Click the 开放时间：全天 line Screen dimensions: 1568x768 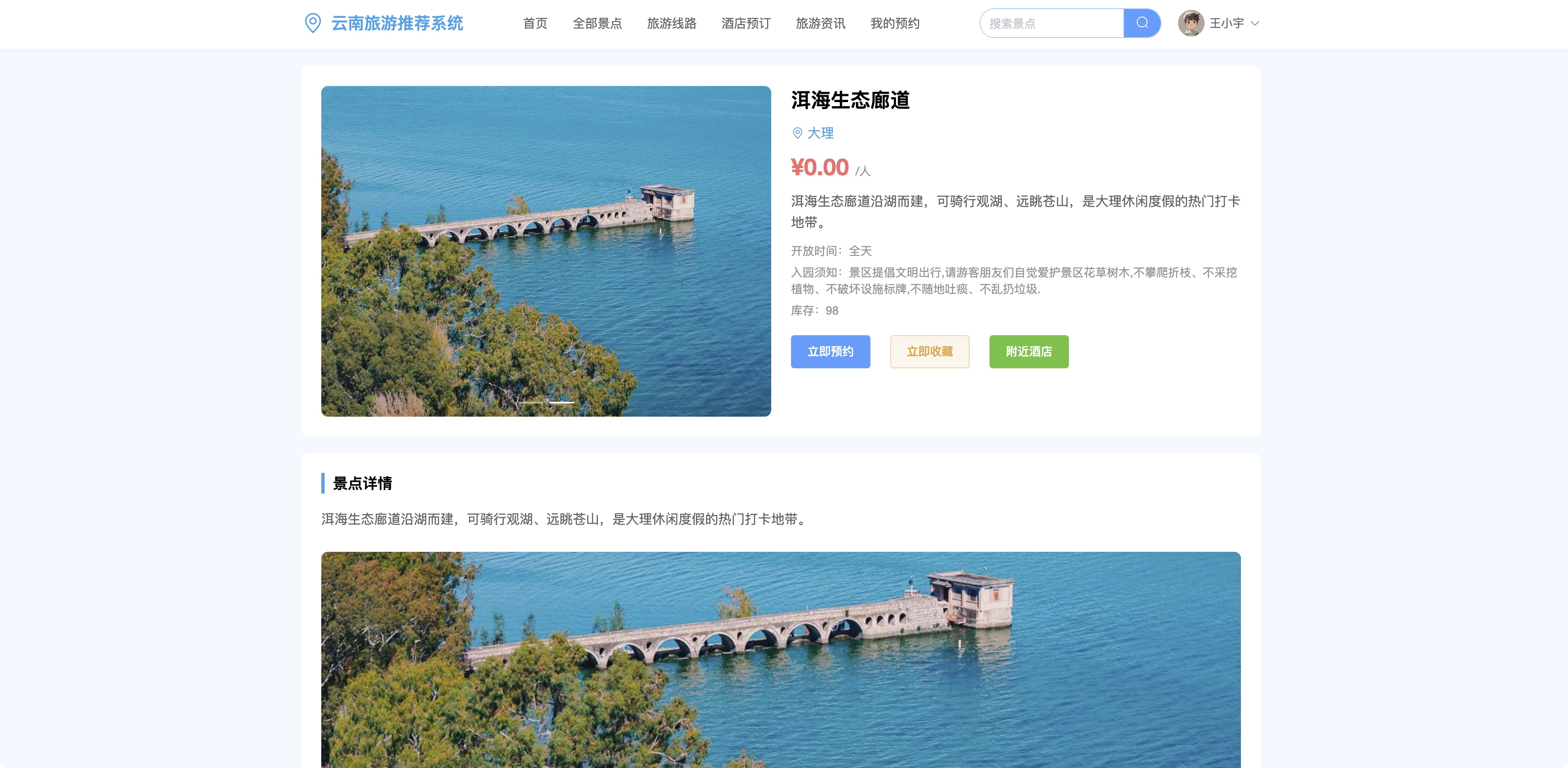(x=832, y=251)
